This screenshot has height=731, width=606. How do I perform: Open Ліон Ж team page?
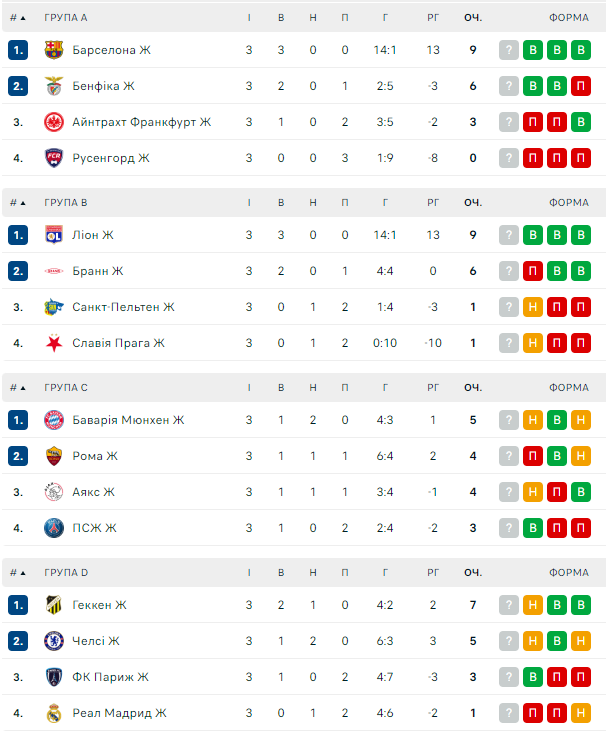pos(93,235)
